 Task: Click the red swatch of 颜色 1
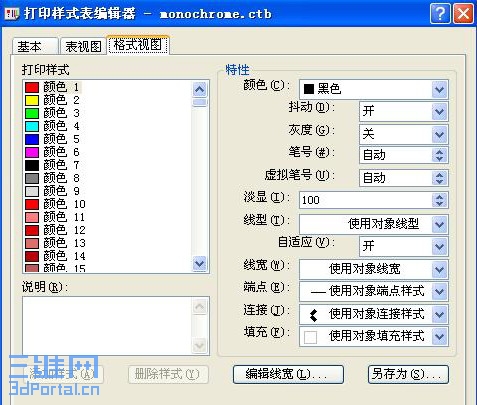click(x=32, y=87)
